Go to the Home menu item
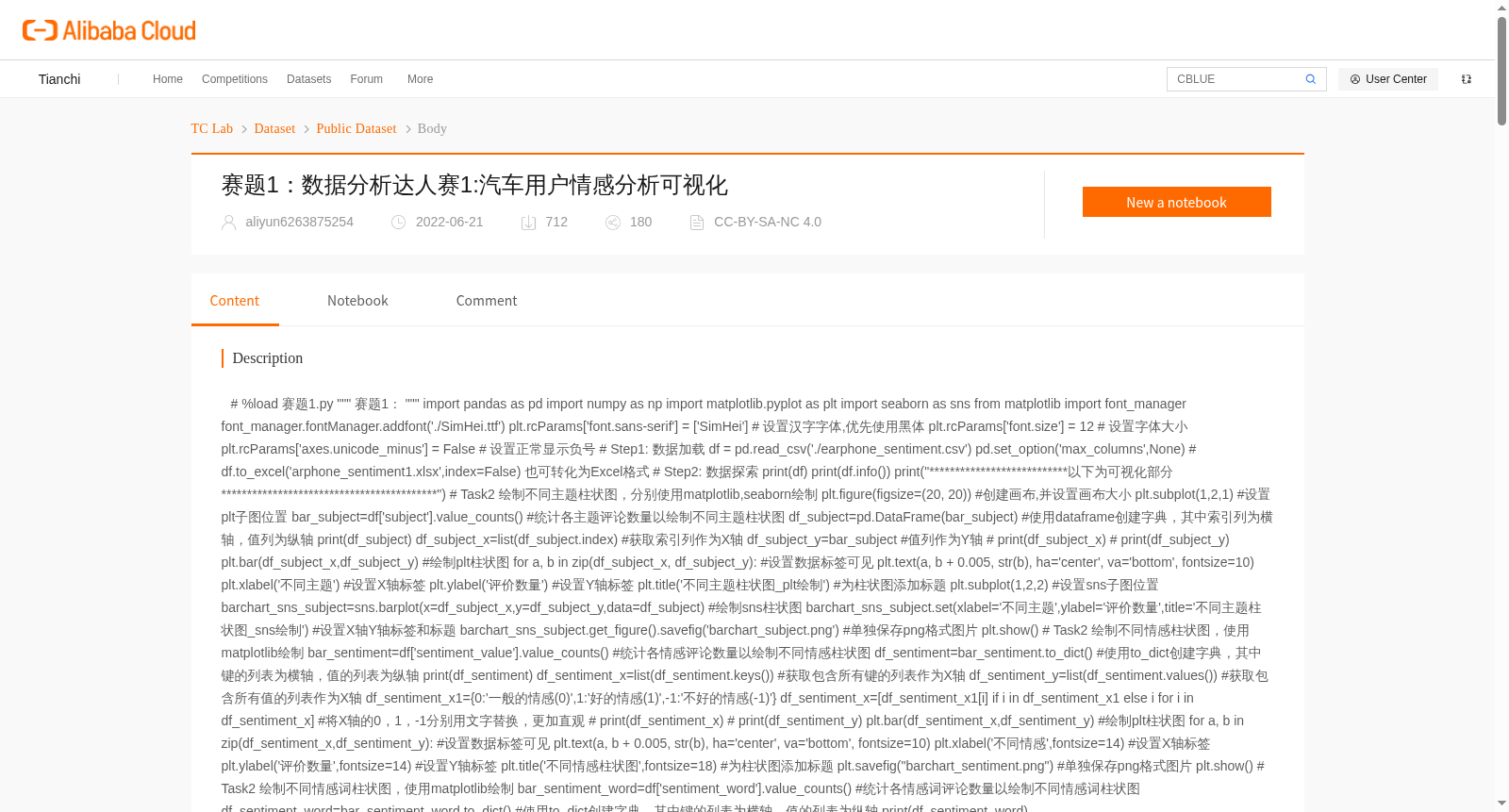The image size is (1509, 812). pyautogui.click(x=168, y=79)
